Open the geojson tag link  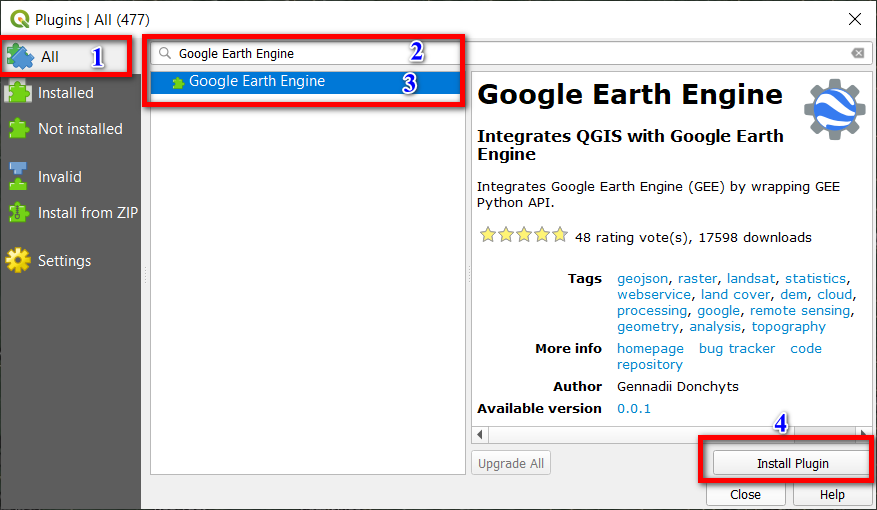click(642, 278)
